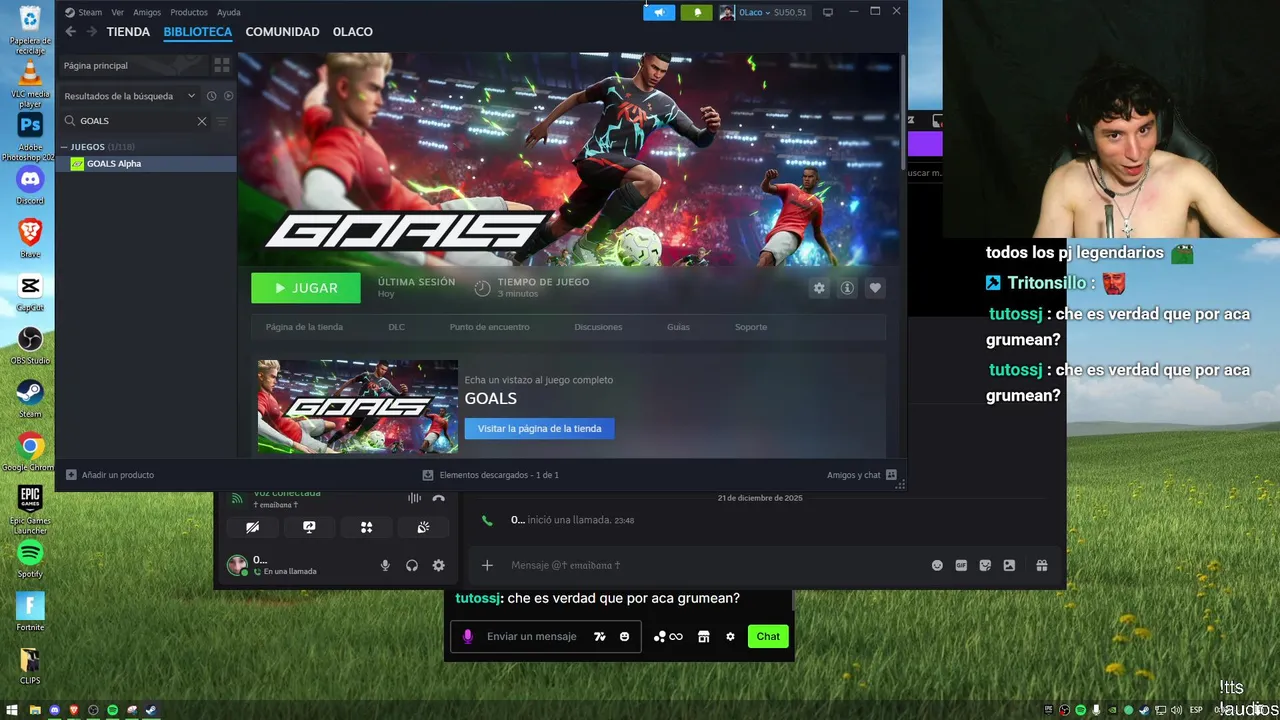Open Resultados de la búsqueda dropdown
Screen dimensions: 1280x720
click(x=130, y=96)
